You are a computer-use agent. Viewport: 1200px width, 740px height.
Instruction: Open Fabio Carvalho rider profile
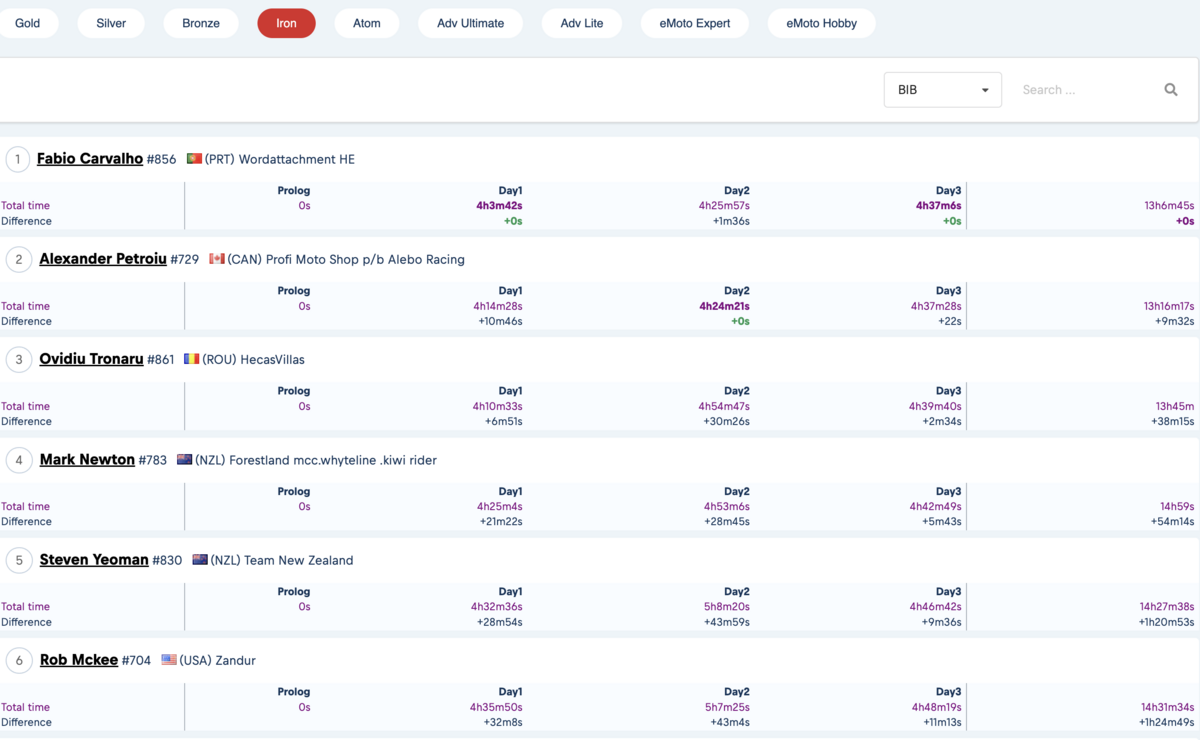coord(90,159)
